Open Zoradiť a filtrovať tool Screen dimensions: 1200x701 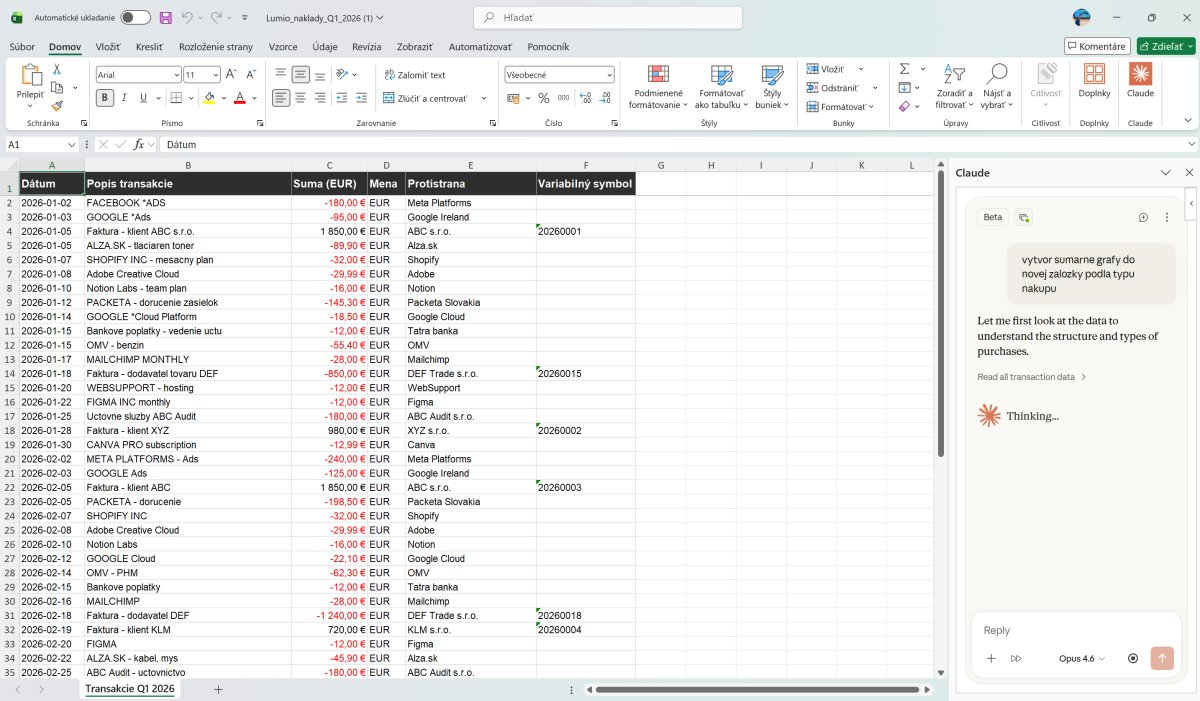(x=951, y=85)
